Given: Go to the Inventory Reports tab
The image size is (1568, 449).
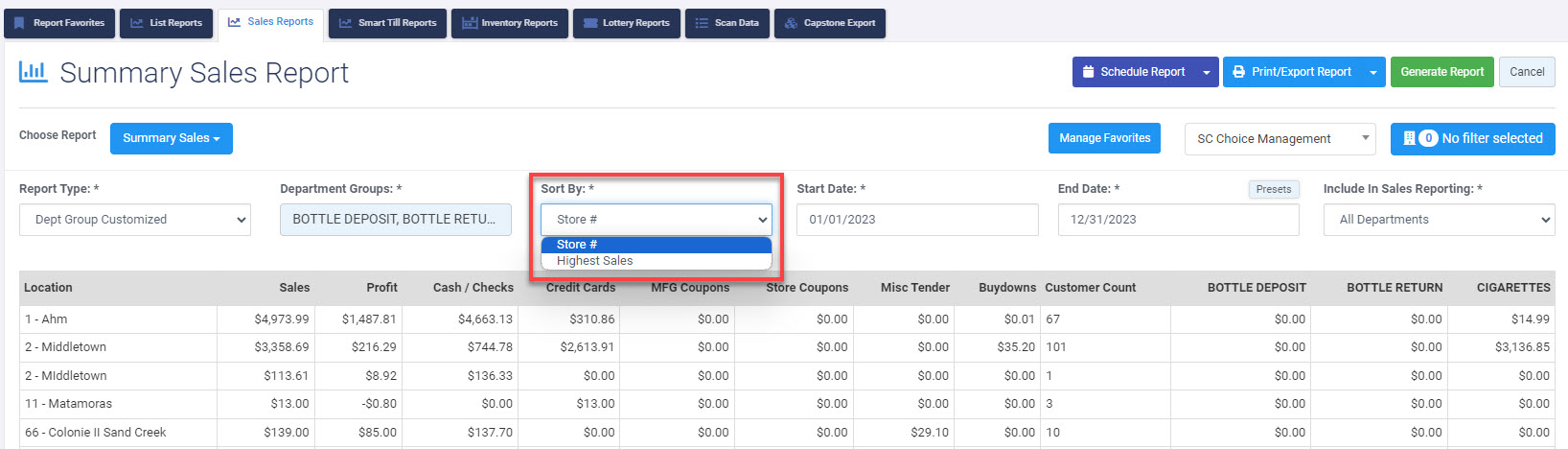Looking at the screenshot, I should (x=510, y=23).
